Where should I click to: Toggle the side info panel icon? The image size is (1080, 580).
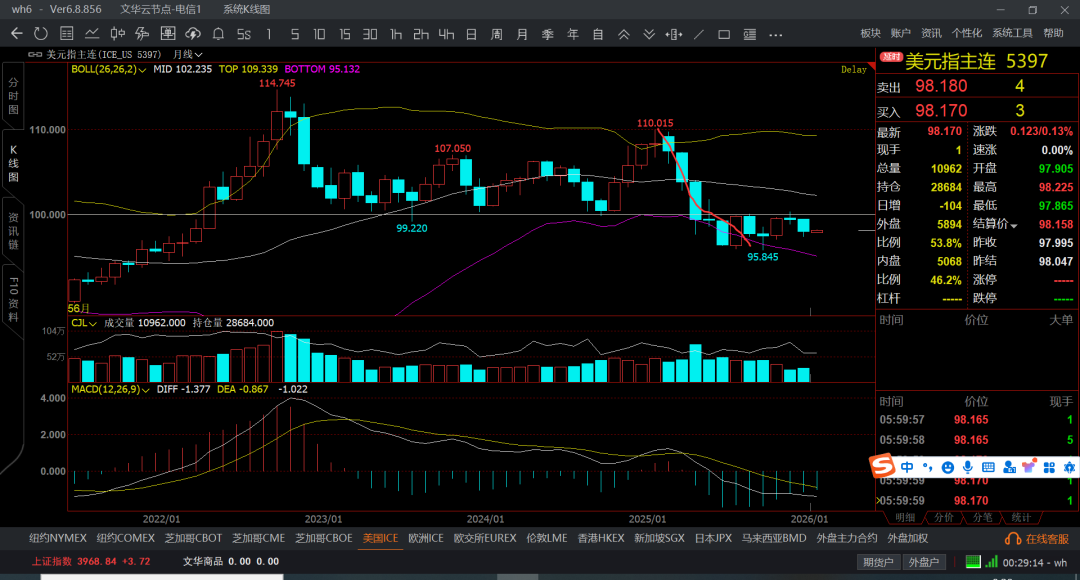coord(750,34)
